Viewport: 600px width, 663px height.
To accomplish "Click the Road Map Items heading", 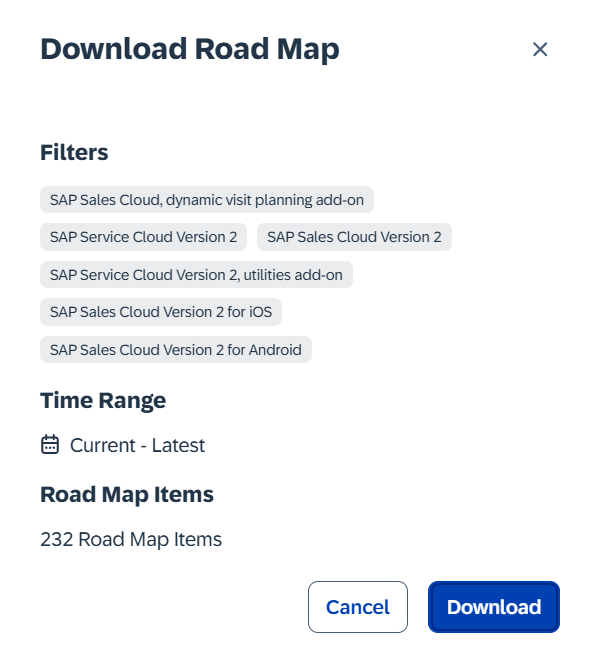I will pos(127,494).
